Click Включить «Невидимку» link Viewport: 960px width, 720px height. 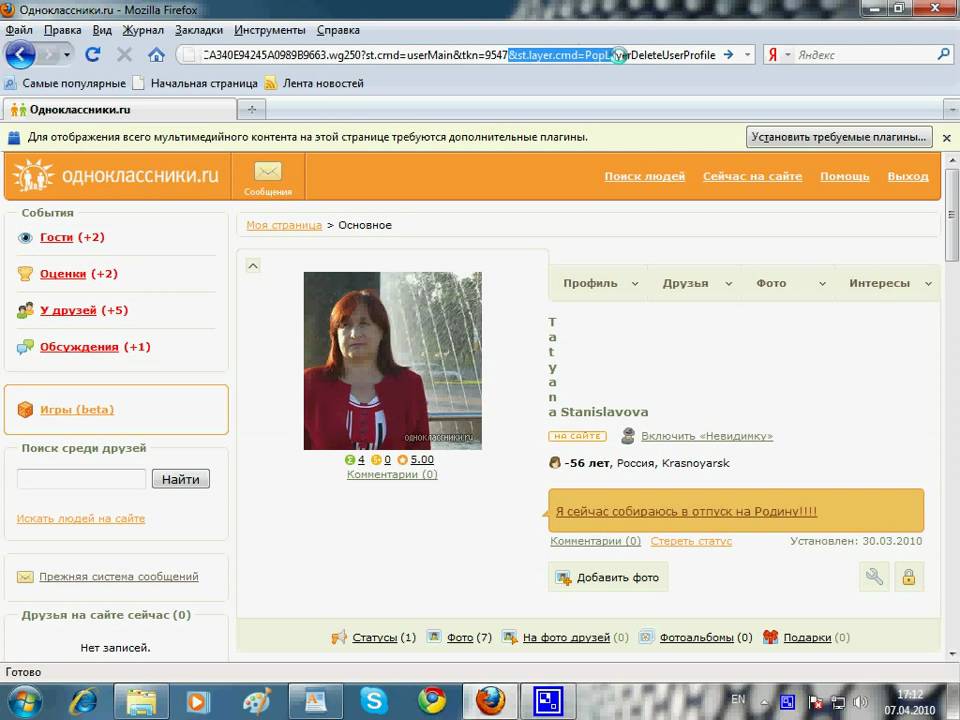pyautogui.click(x=707, y=436)
